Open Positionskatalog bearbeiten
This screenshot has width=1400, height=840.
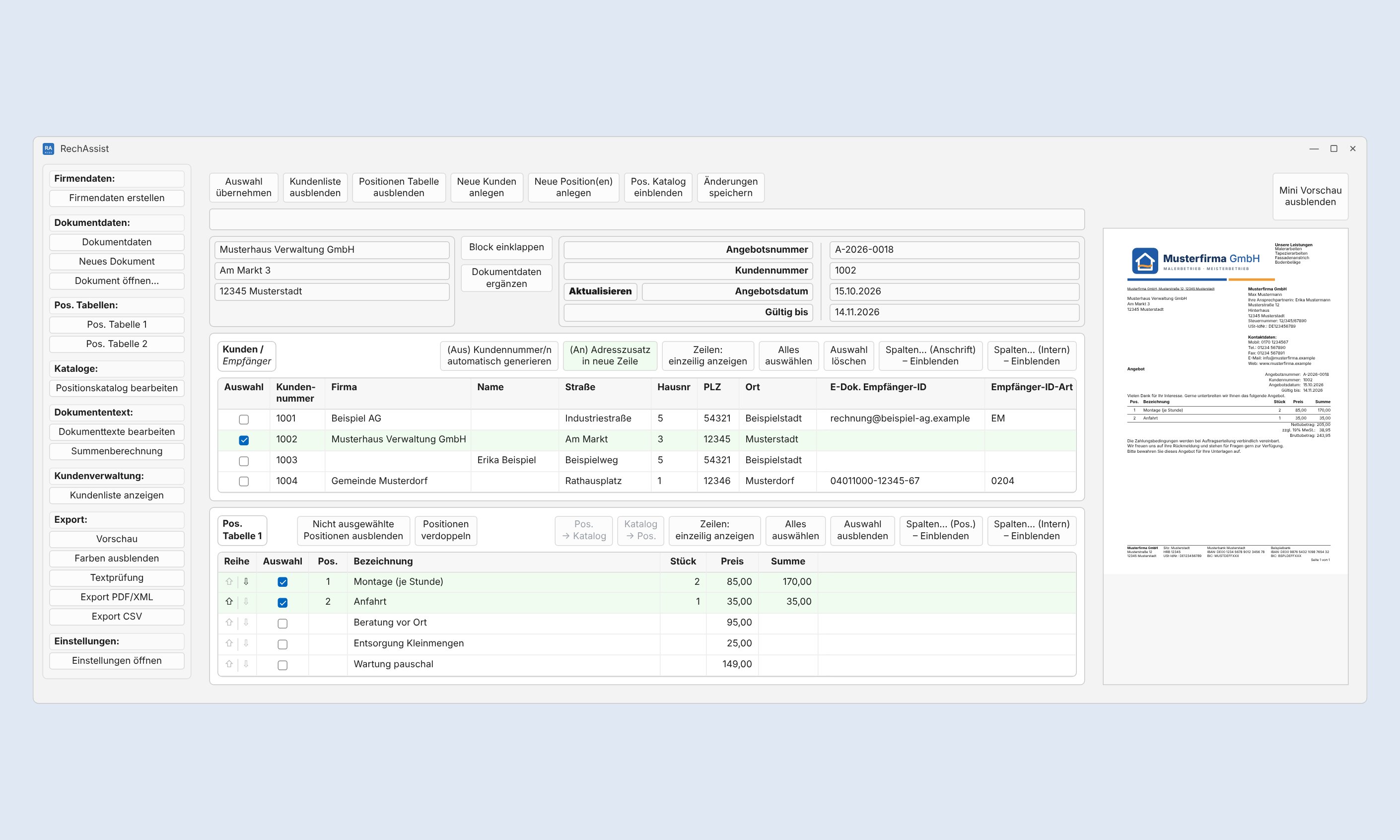tap(117, 388)
